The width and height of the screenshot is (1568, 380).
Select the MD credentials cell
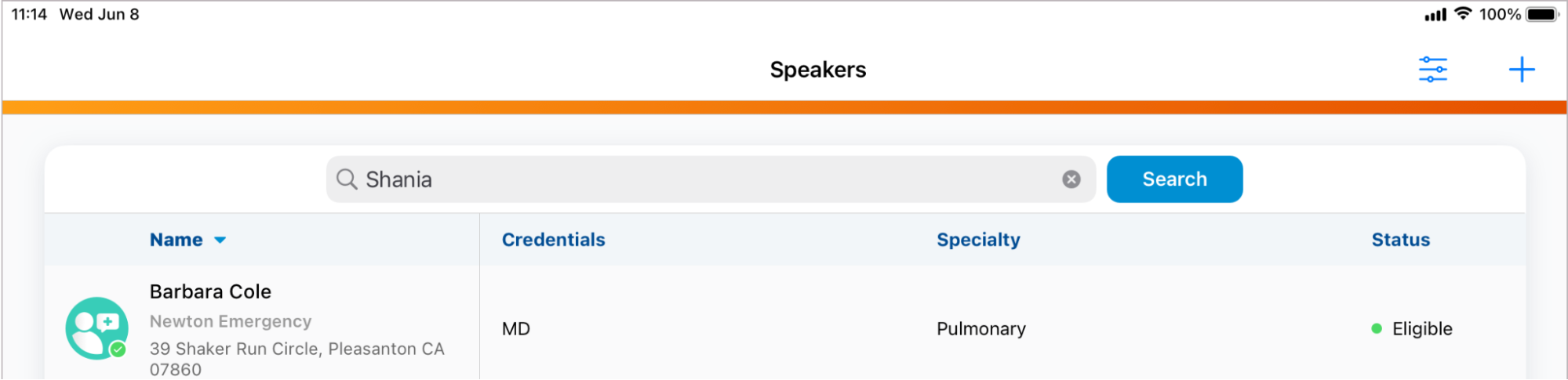click(516, 329)
